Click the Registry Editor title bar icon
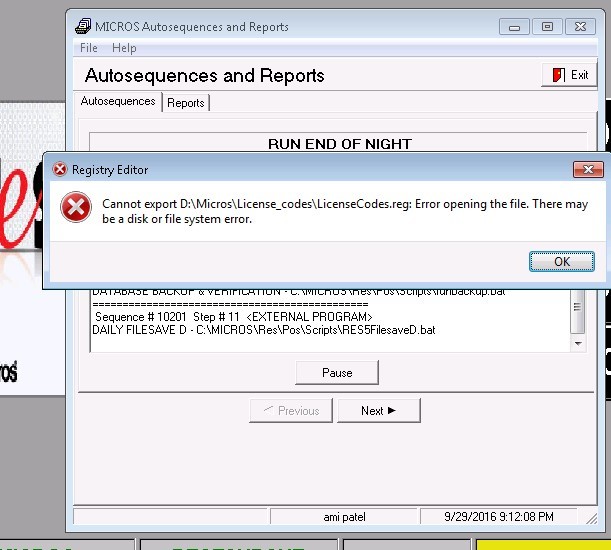This screenshot has height=550, width=611. coord(60,170)
